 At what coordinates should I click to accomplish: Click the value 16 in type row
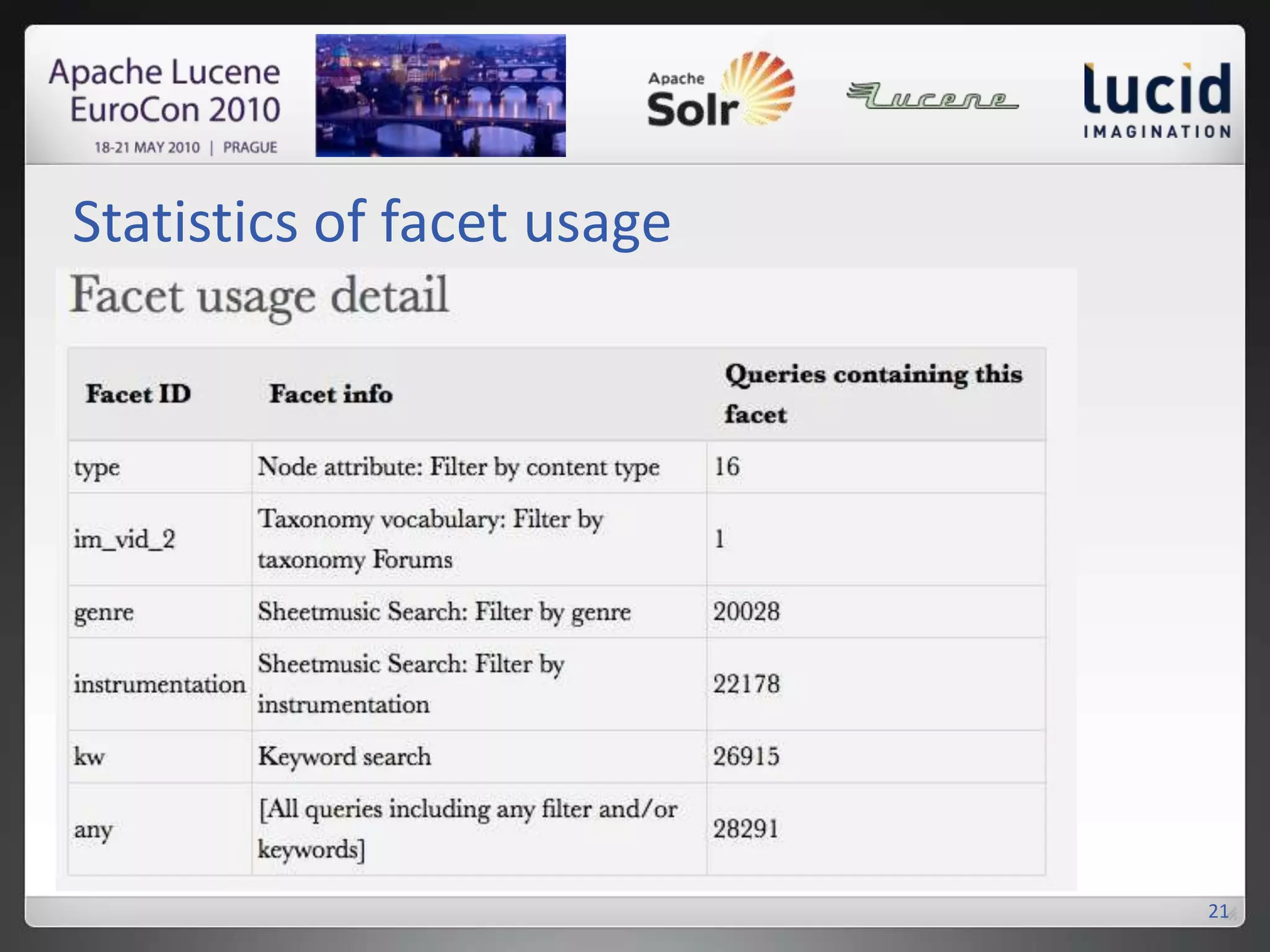727,467
